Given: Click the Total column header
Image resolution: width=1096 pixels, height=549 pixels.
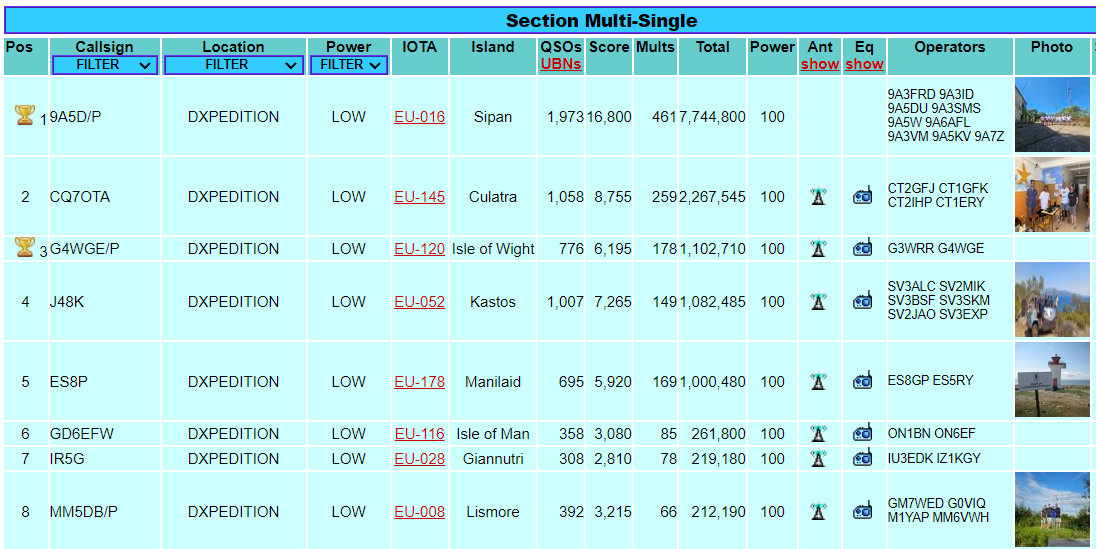Looking at the screenshot, I should pyautogui.click(x=712, y=56).
